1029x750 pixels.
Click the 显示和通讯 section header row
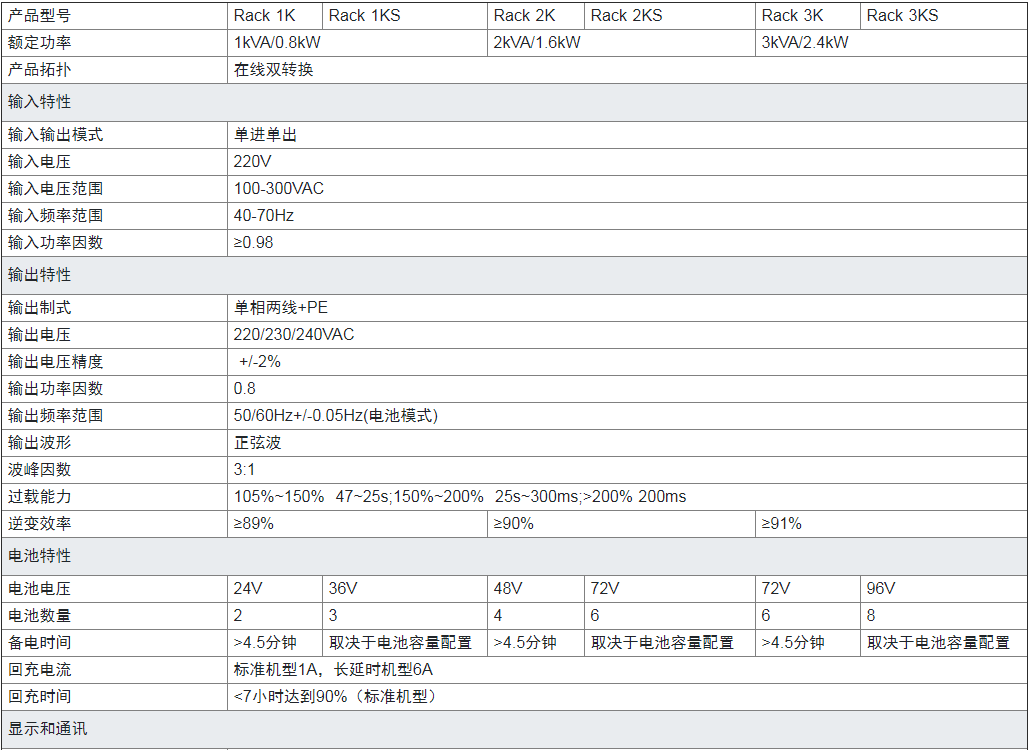pos(47,728)
